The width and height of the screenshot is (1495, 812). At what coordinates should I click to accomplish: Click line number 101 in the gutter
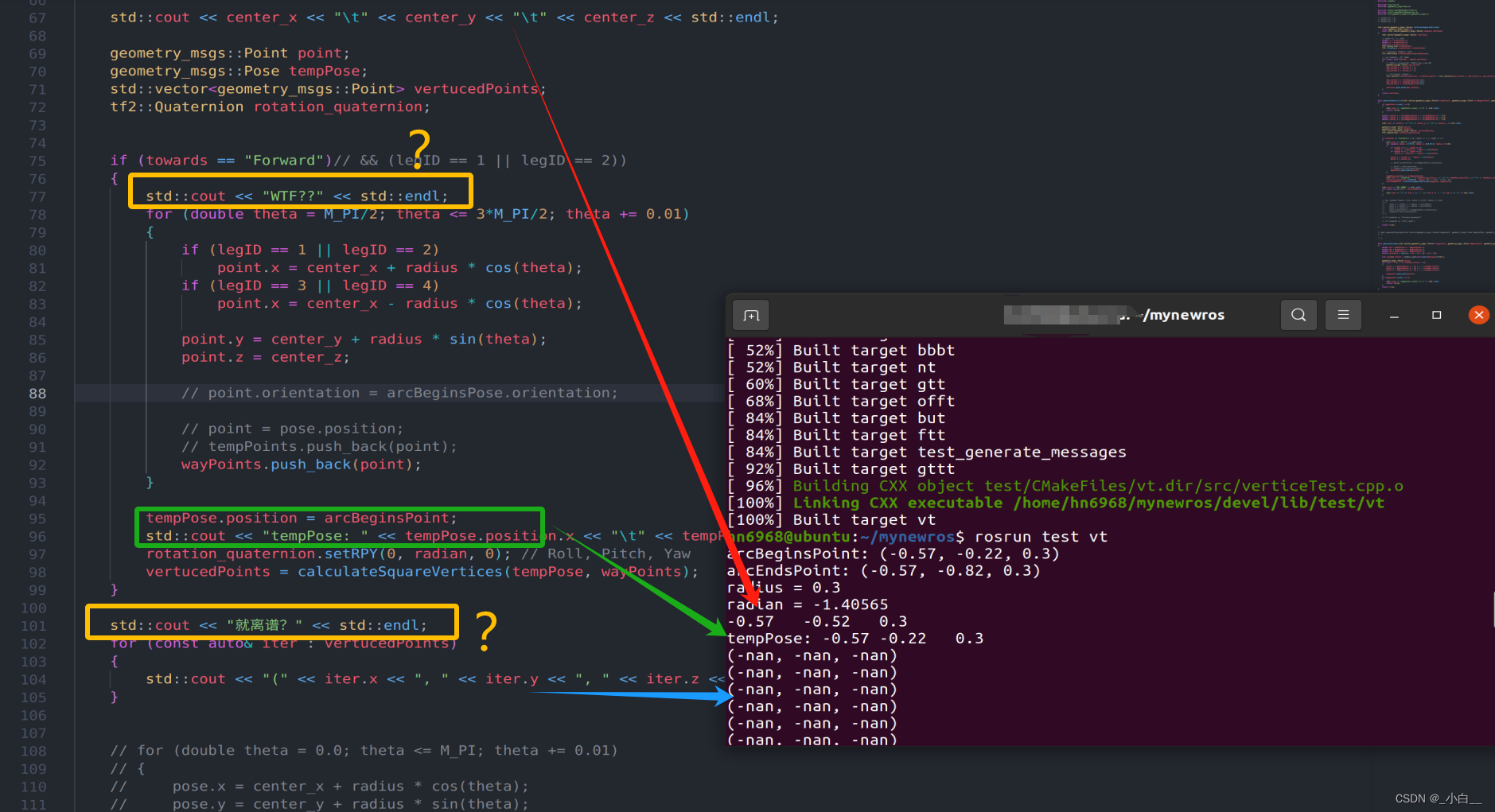(33, 626)
